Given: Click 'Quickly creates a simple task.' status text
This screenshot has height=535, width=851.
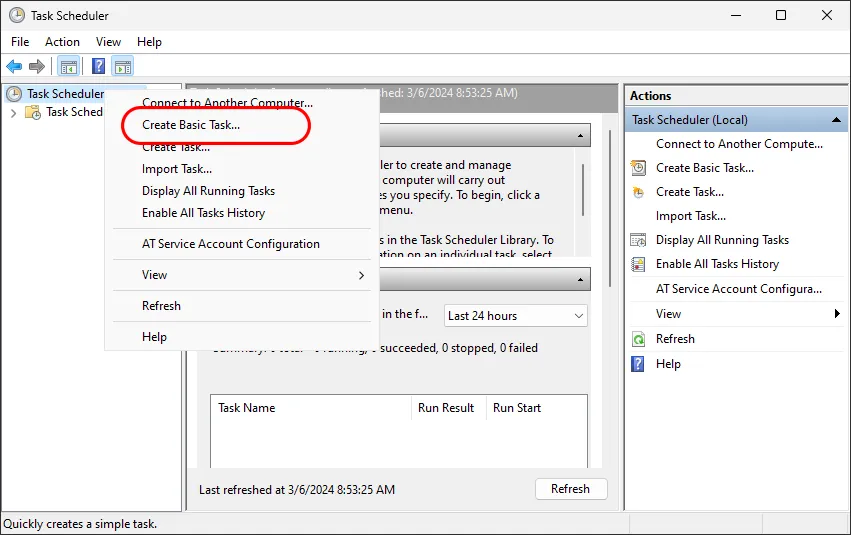Looking at the screenshot, I should pos(80,524).
